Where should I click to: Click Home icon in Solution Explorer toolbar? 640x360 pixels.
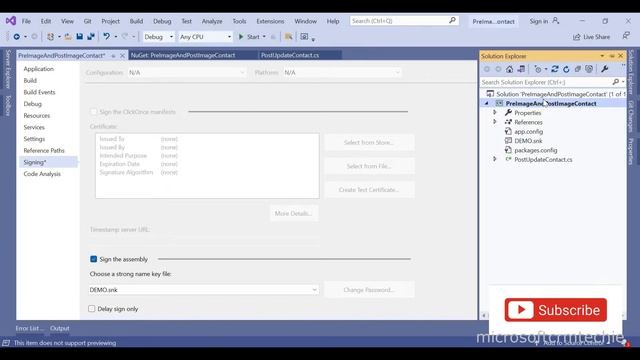click(509, 69)
